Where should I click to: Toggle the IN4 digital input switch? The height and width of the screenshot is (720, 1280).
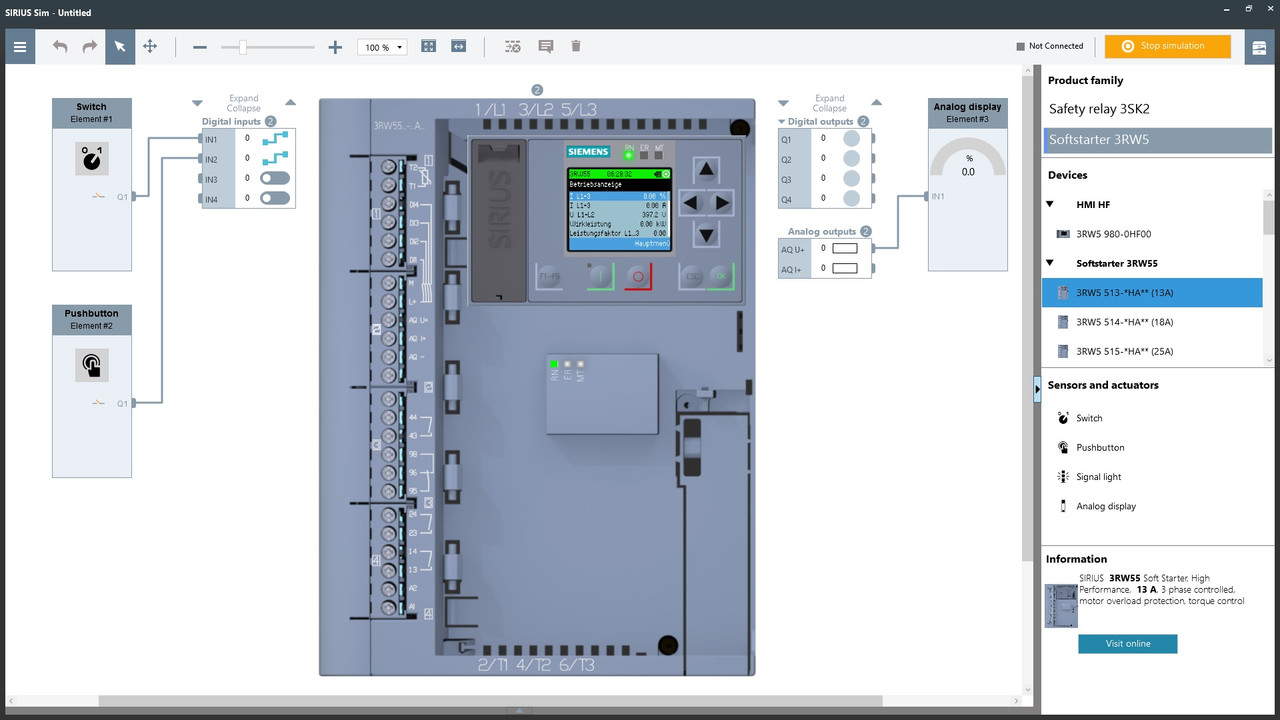click(x=275, y=198)
